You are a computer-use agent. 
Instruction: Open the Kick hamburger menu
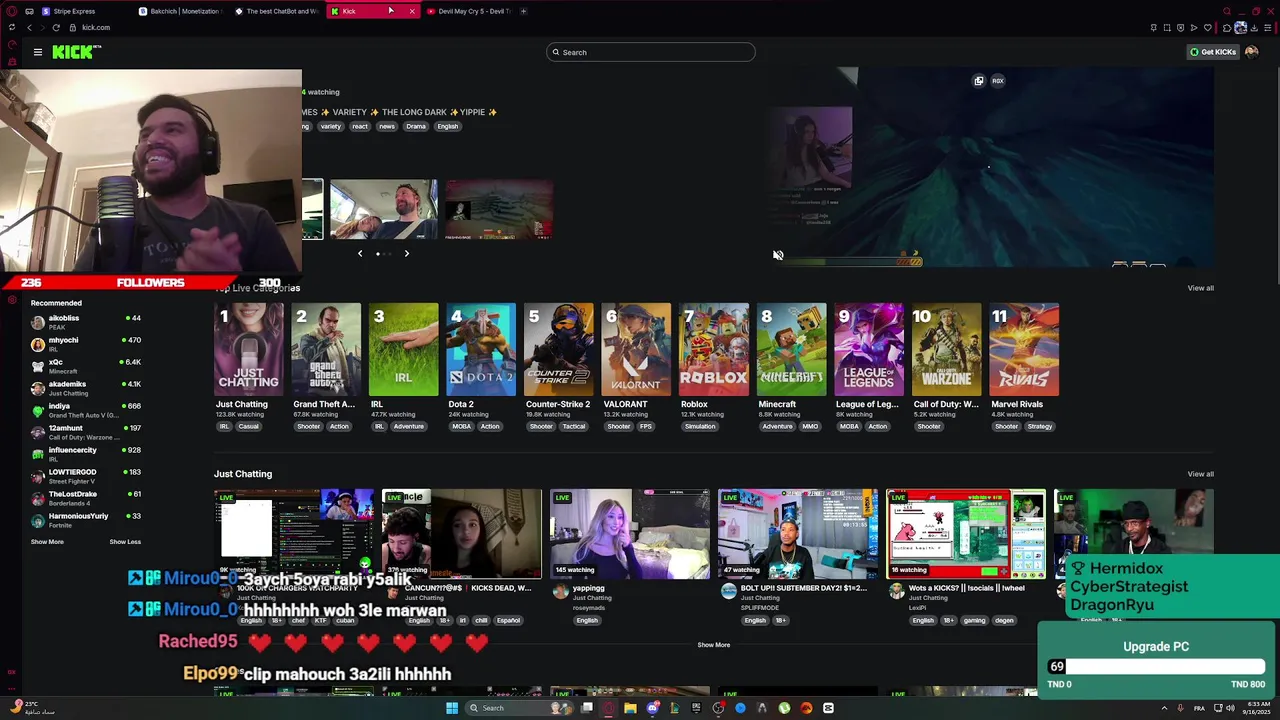pyautogui.click(x=38, y=52)
